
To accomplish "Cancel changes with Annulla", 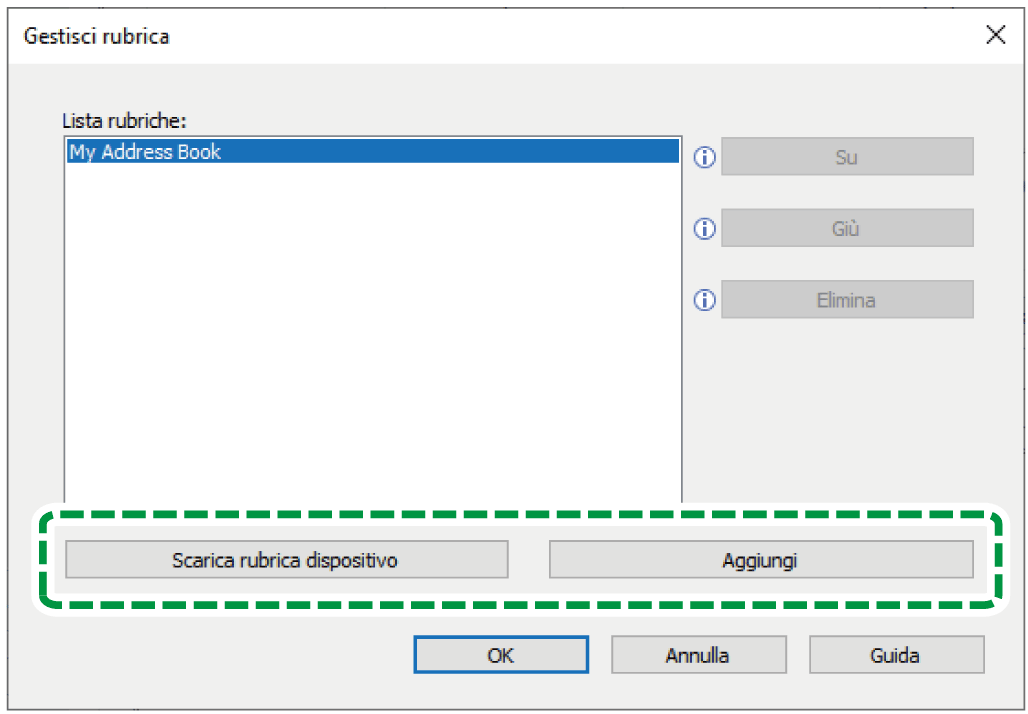I will (698, 655).
